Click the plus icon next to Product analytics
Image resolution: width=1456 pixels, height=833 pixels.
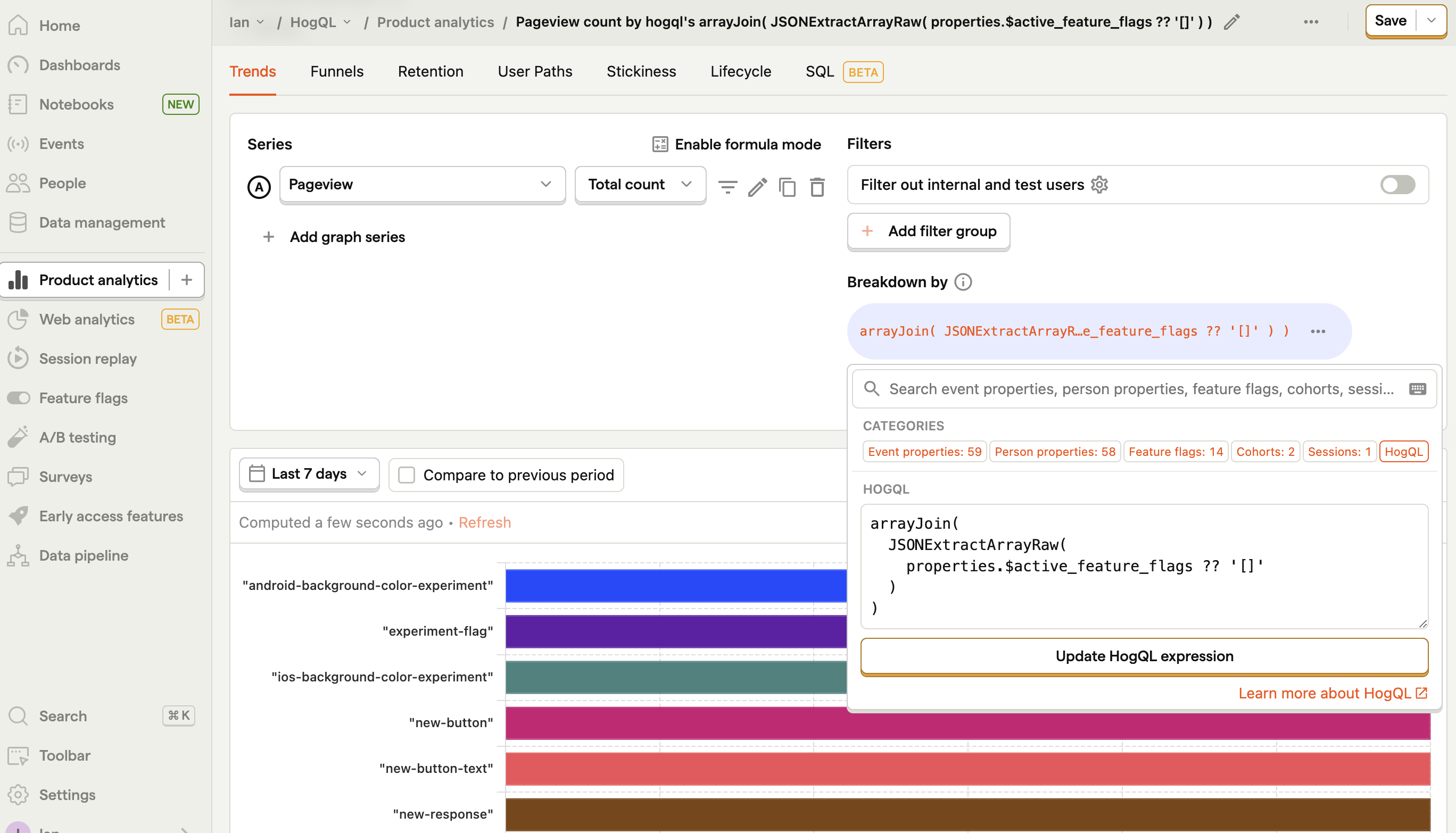tap(187, 280)
